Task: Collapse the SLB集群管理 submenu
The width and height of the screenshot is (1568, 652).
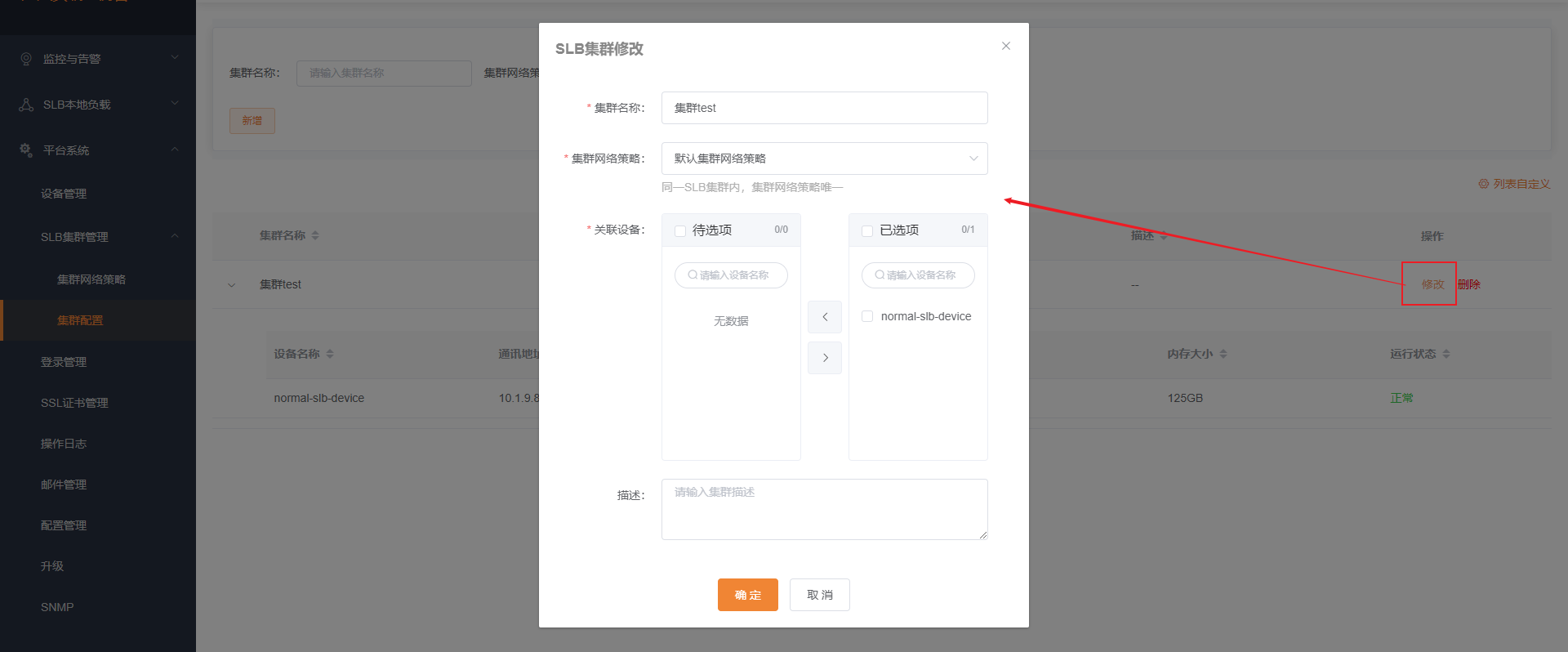Action: click(98, 237)
